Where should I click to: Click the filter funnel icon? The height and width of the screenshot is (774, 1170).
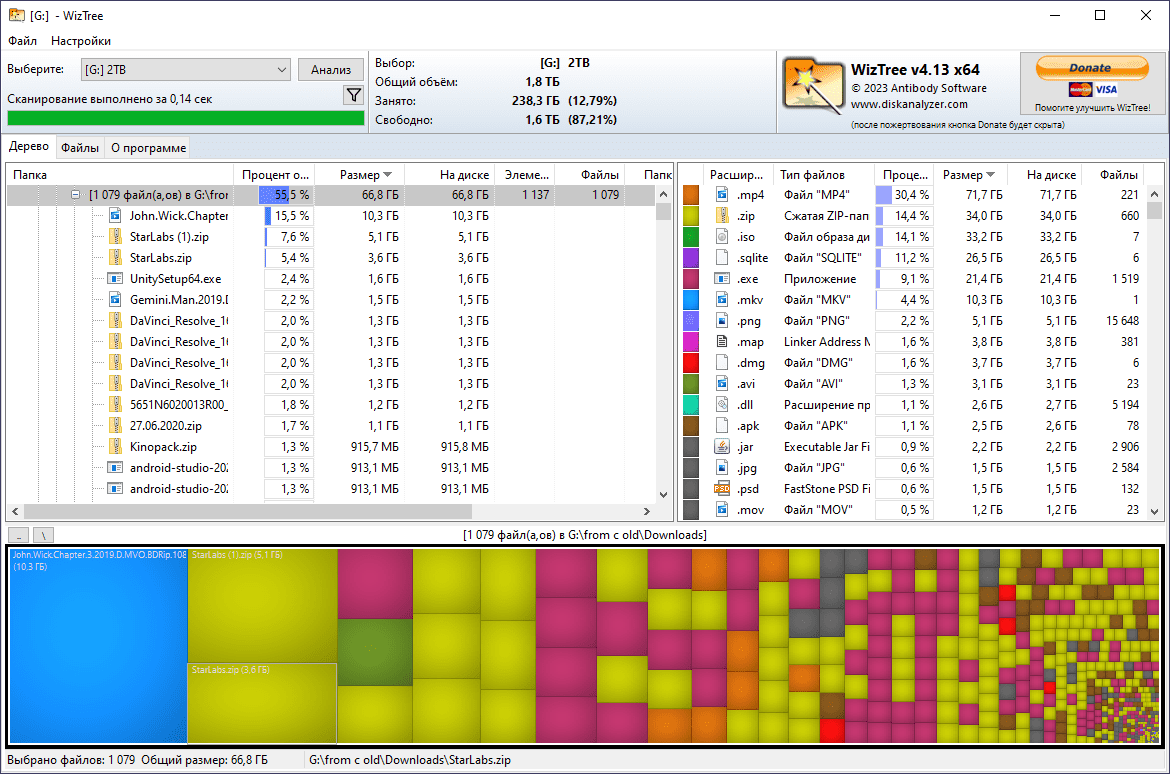[353, 95]
